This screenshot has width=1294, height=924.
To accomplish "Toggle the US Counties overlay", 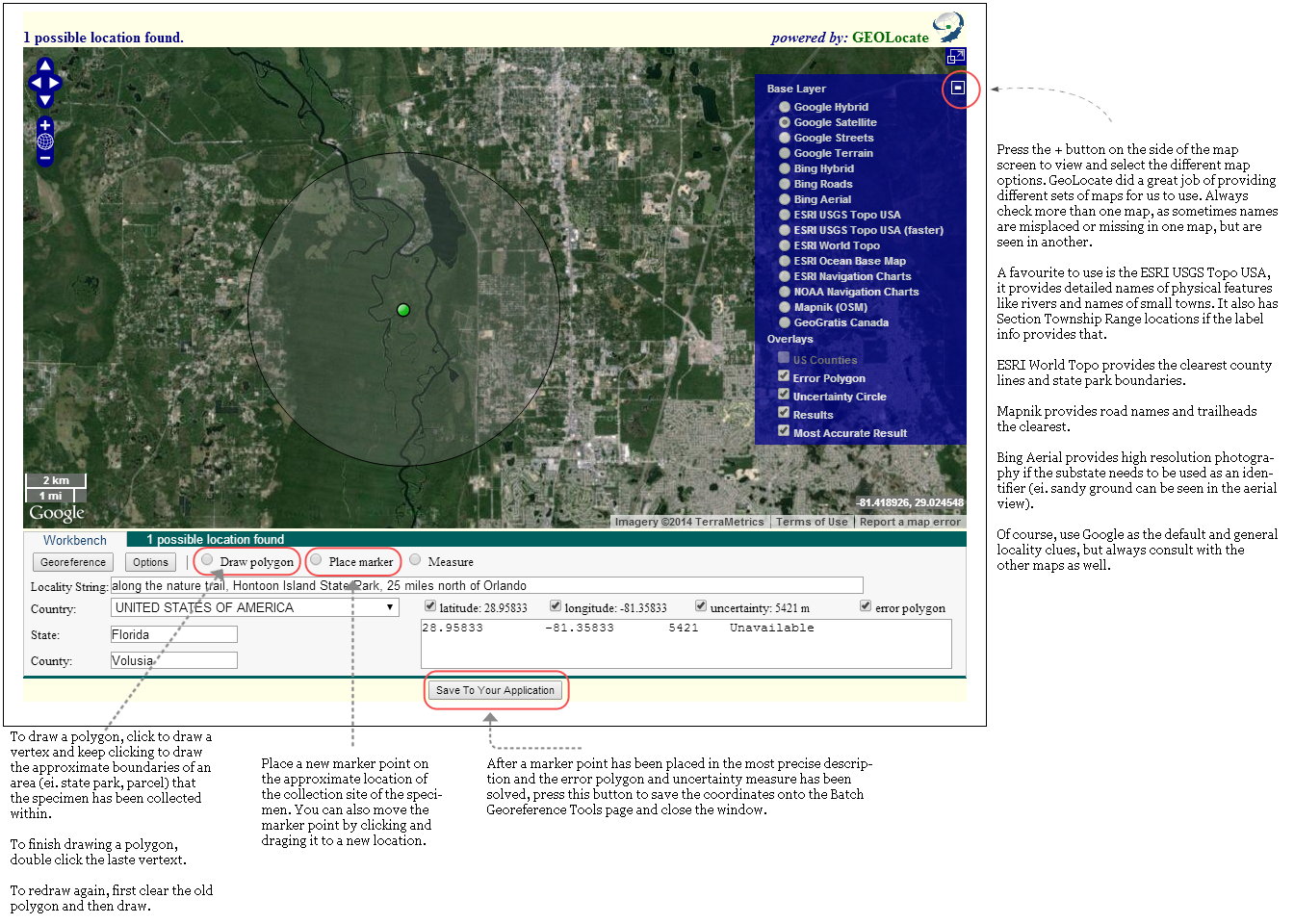I will click(x=784, y=358).
